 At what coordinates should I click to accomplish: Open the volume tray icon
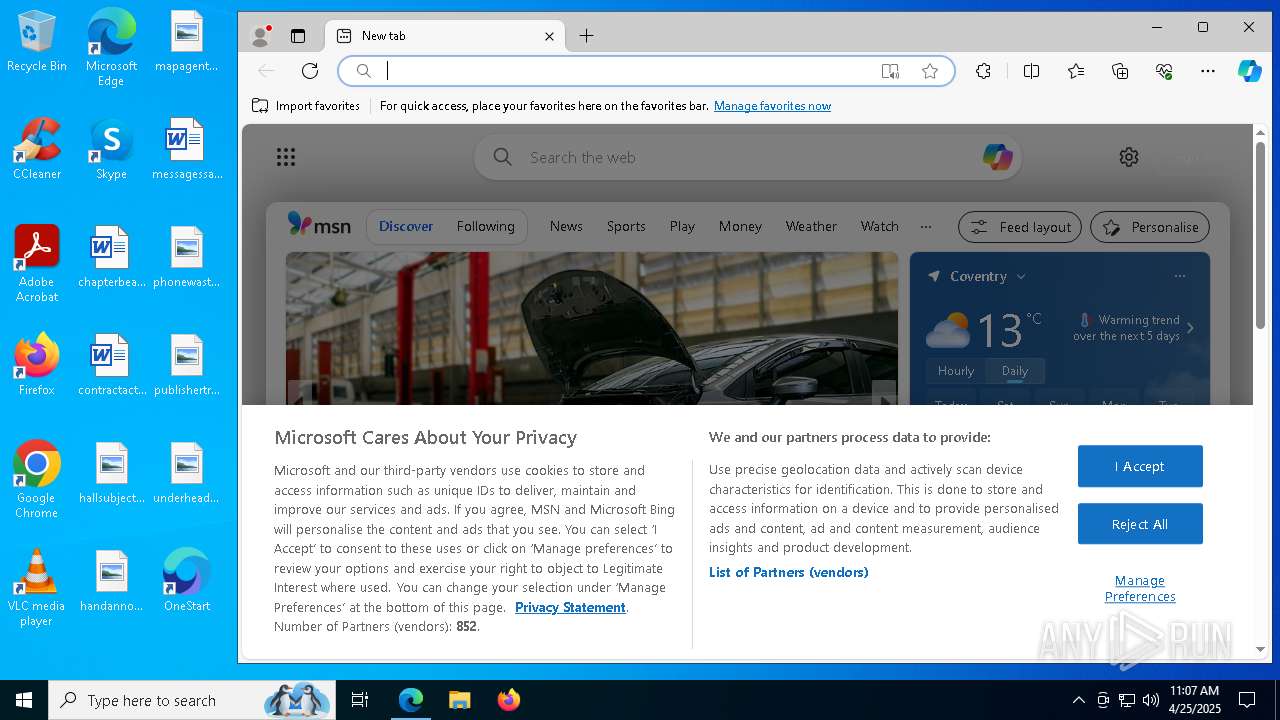click(1151, 700)
